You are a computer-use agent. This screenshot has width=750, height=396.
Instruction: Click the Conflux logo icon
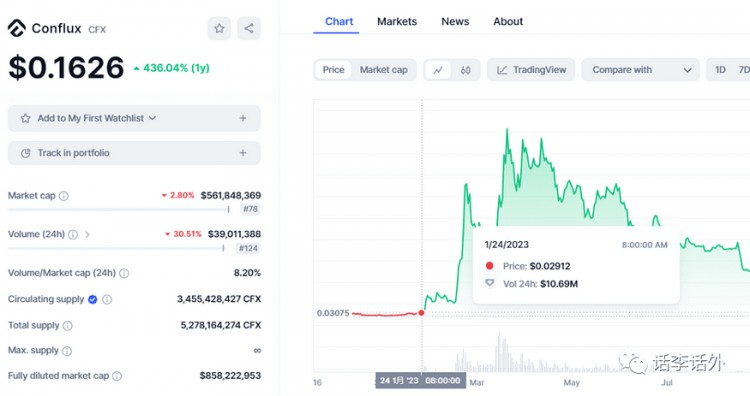pyautogui.click(x=17, y=29)
